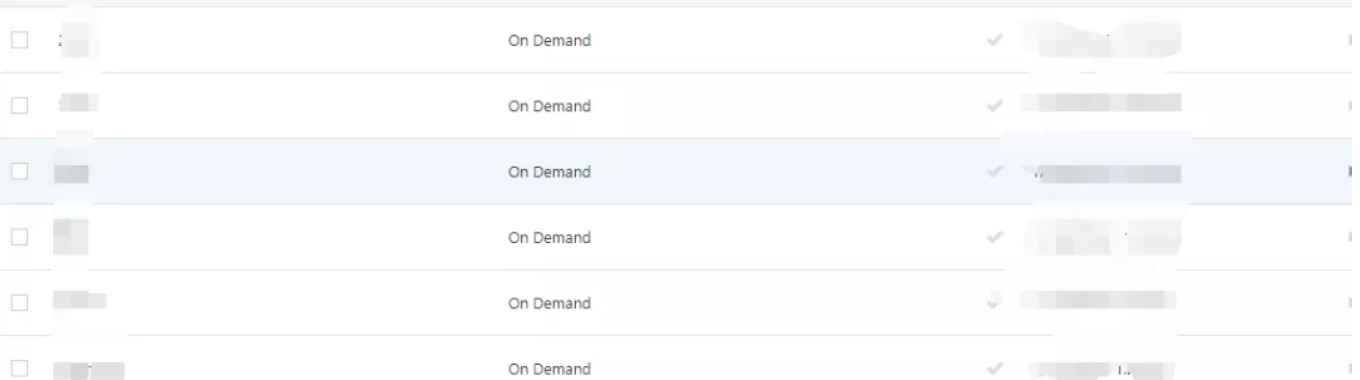Image resolution: width=1360 pixels, height=380 pixels.
Task: Select the fifth row's checkbox
Action: (19, 302)
